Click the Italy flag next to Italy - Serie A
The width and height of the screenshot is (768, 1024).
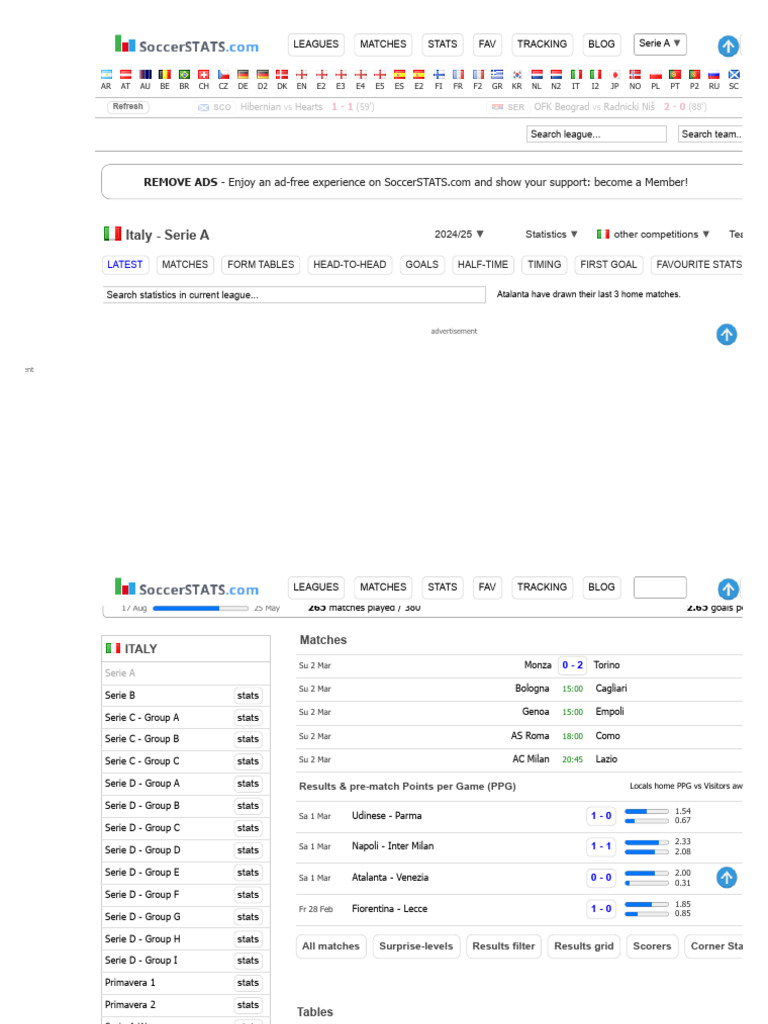tap(112, 234)
